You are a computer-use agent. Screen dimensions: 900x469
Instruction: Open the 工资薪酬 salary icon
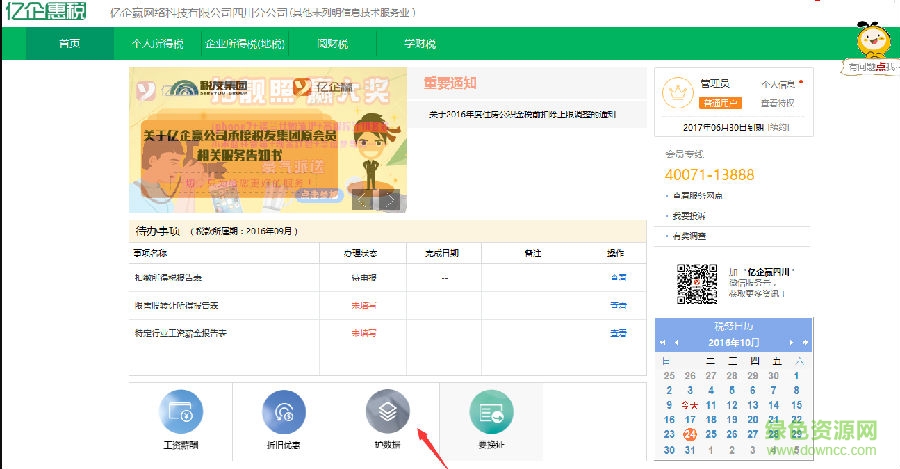[182, 411]
